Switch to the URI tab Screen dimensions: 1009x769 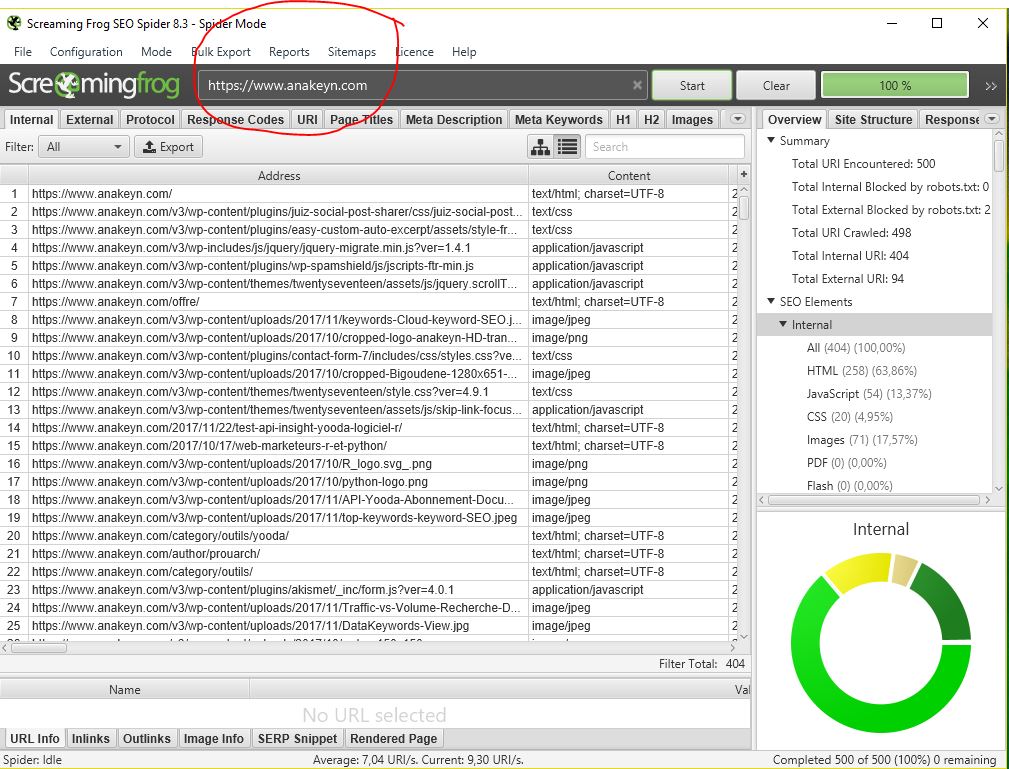coord(308,120)
